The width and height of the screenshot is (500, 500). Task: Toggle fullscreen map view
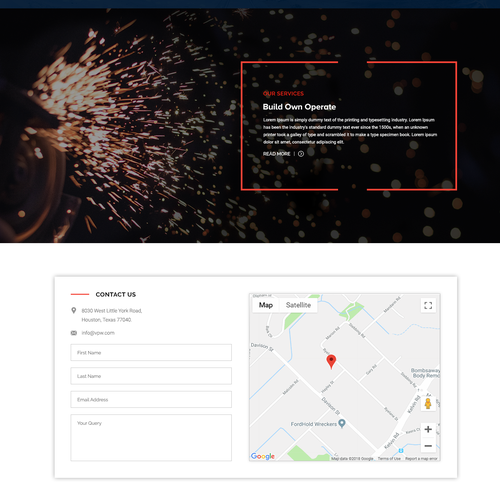428,305
